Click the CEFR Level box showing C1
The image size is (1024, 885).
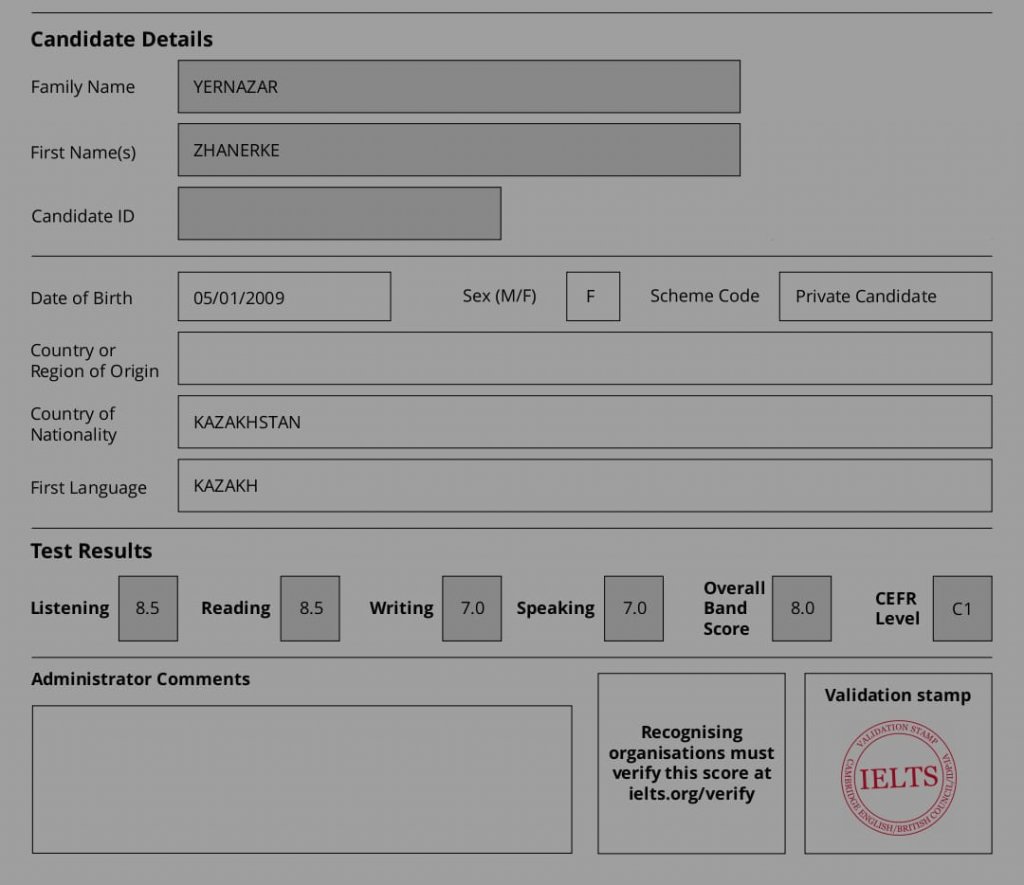962,608
